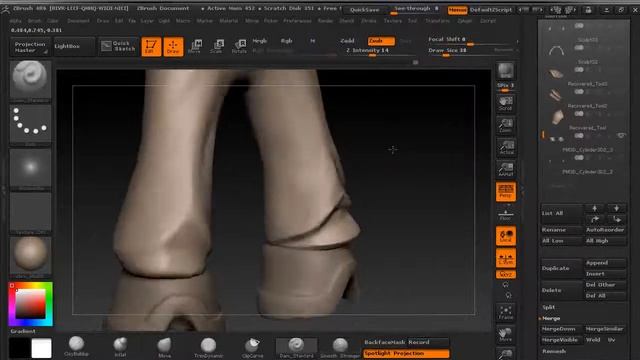Viewport: 640px width, 360px height.
Task: Toggle the Floor grid button
Action: coord(506,214)
